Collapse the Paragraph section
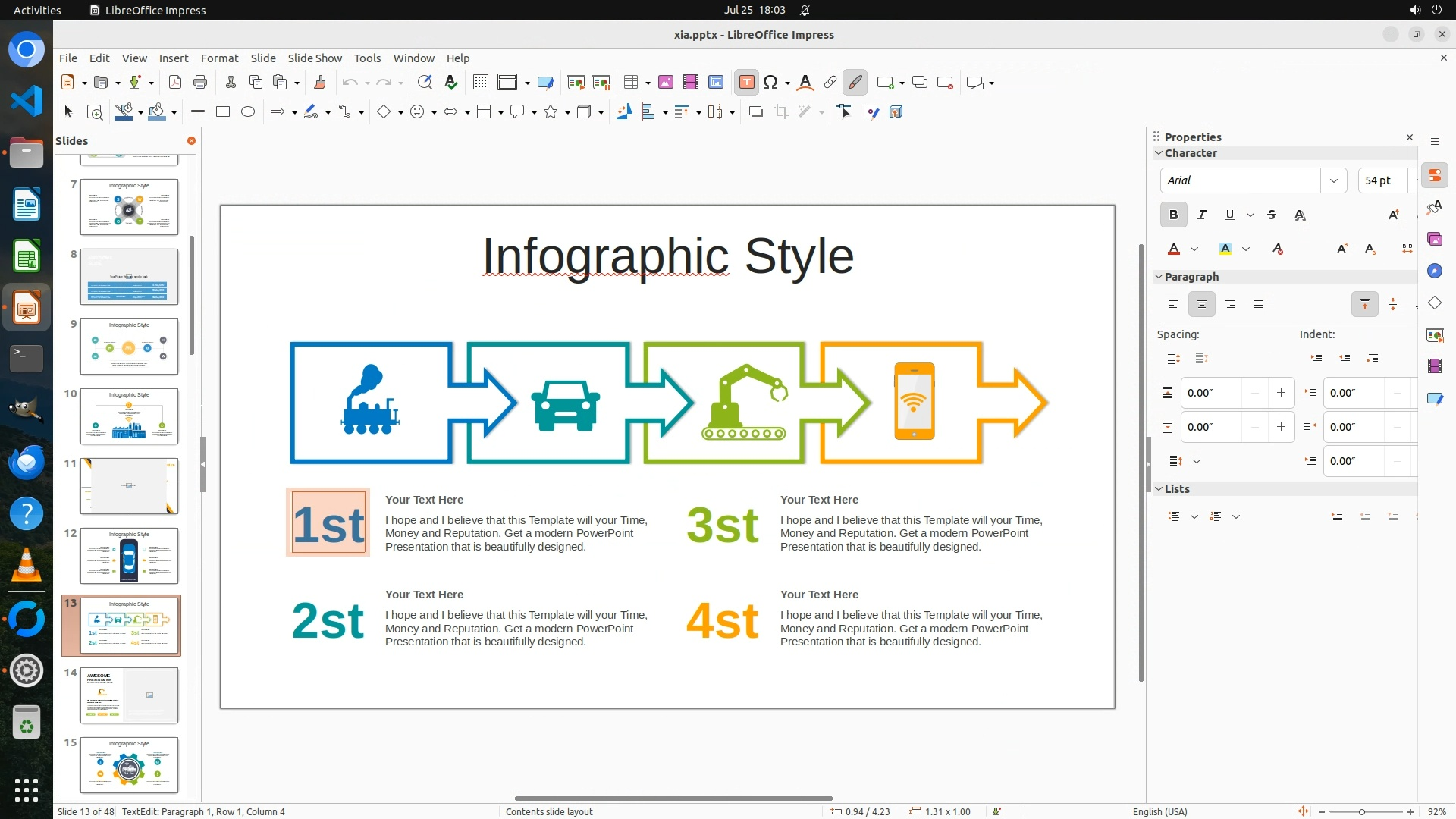Screen dimensions: 1456x819 pos(1159,277)
